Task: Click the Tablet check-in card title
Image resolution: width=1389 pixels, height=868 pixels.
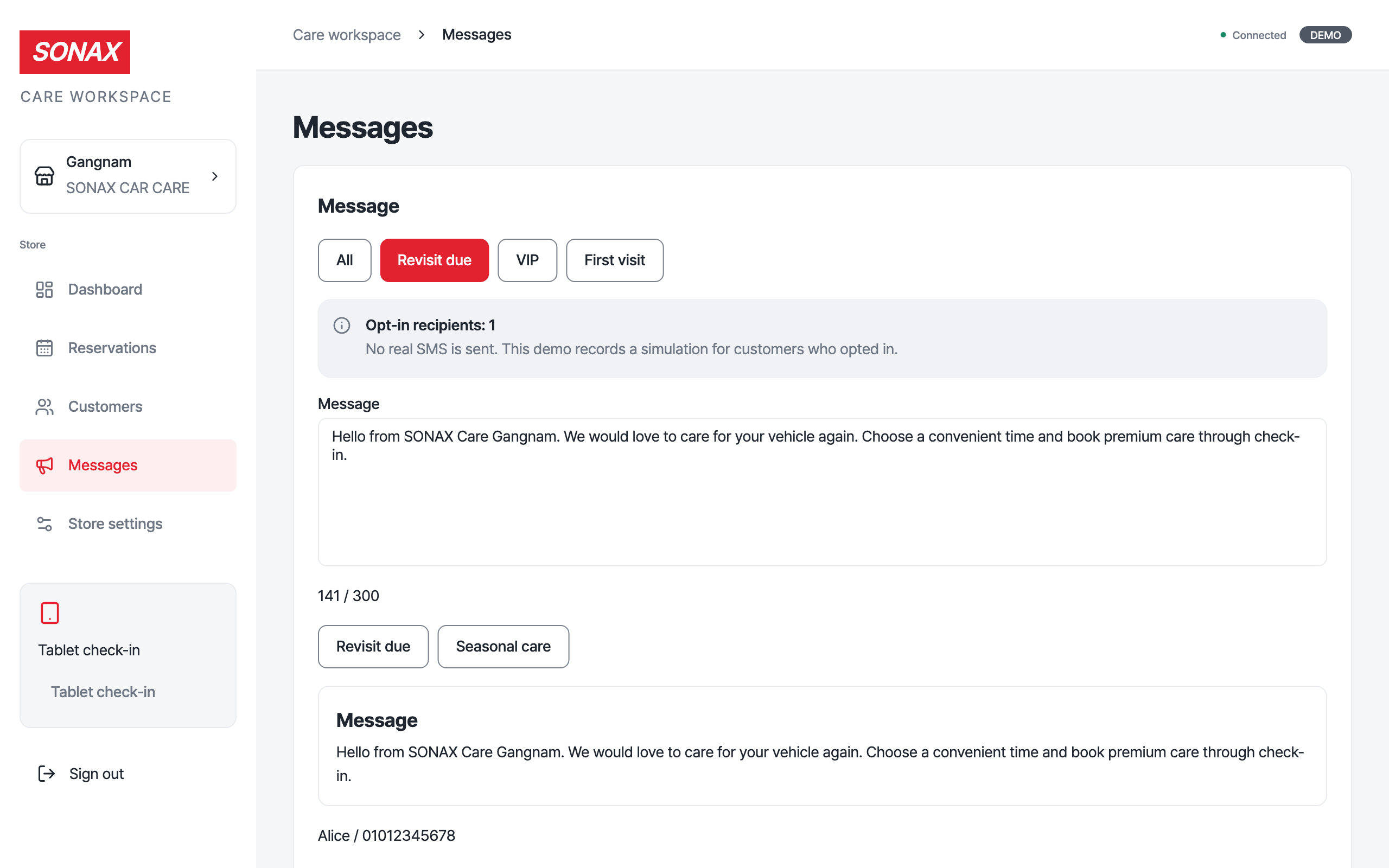Action: (x=89, y=650)
